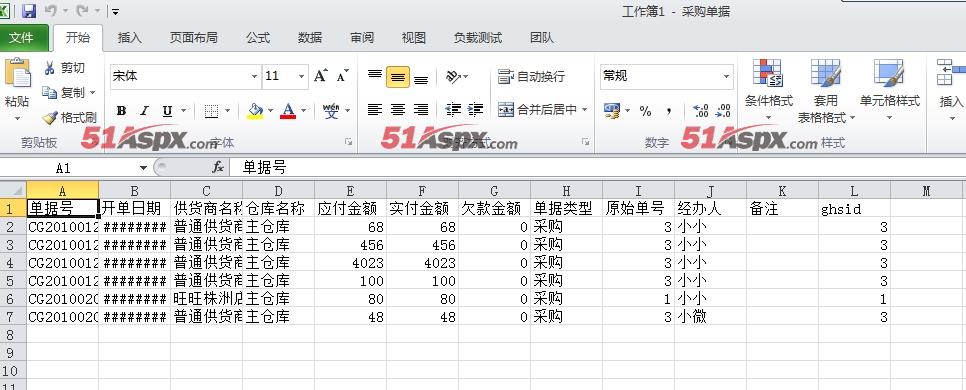Screen dimensions: 966x390
Task: Click Merge and Center (合并后居中)
Action: point(537,110)
